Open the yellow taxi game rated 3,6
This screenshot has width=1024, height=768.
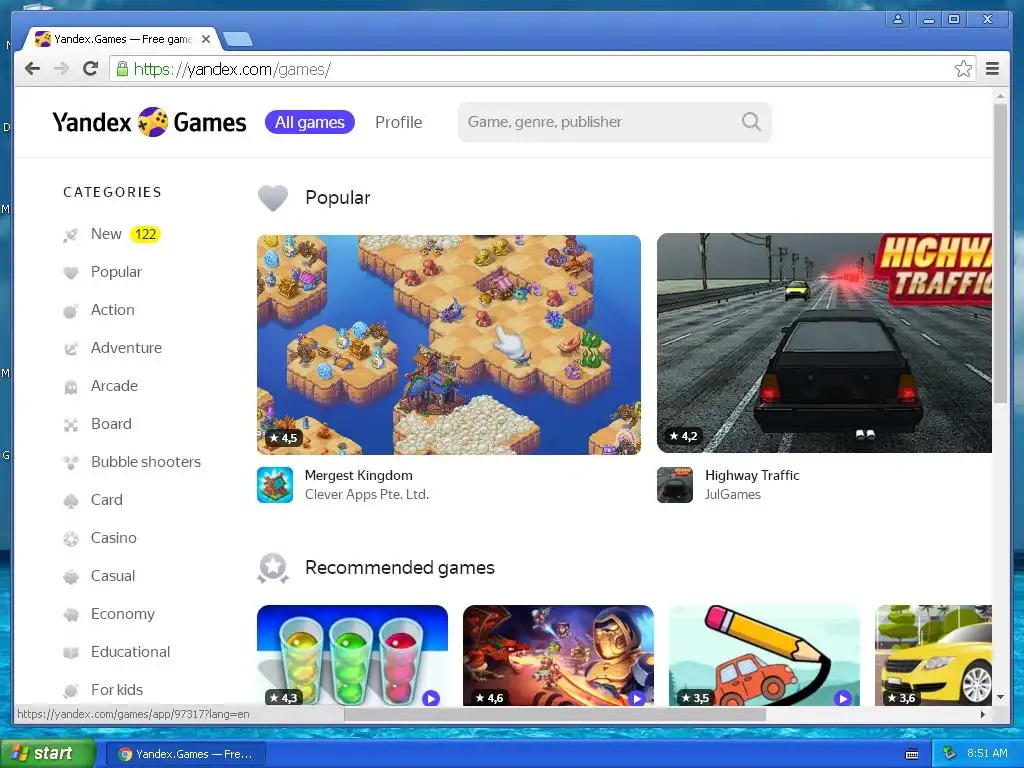tap(933, 655)
